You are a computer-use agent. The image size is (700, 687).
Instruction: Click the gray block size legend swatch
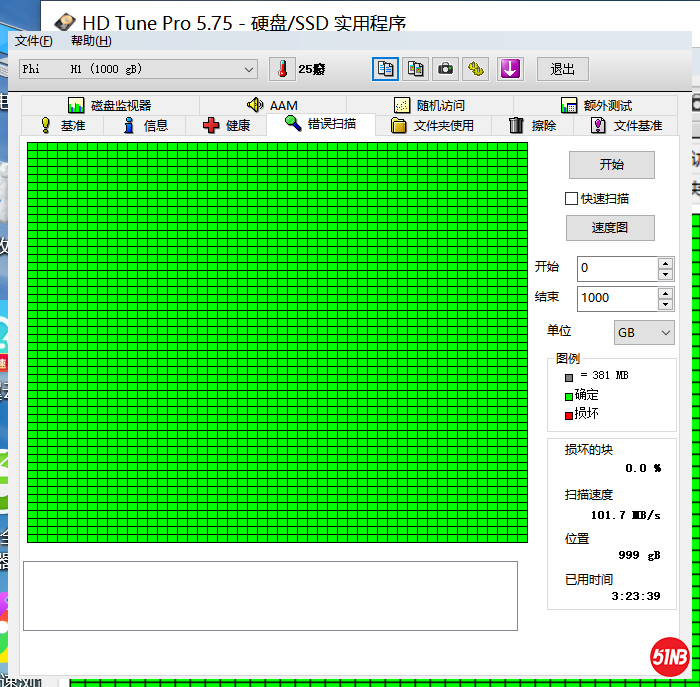coord(569,378)
